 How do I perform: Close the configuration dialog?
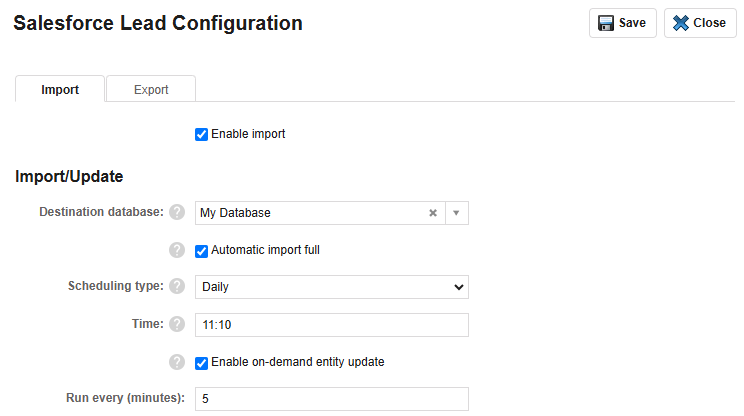coord(700,23)
